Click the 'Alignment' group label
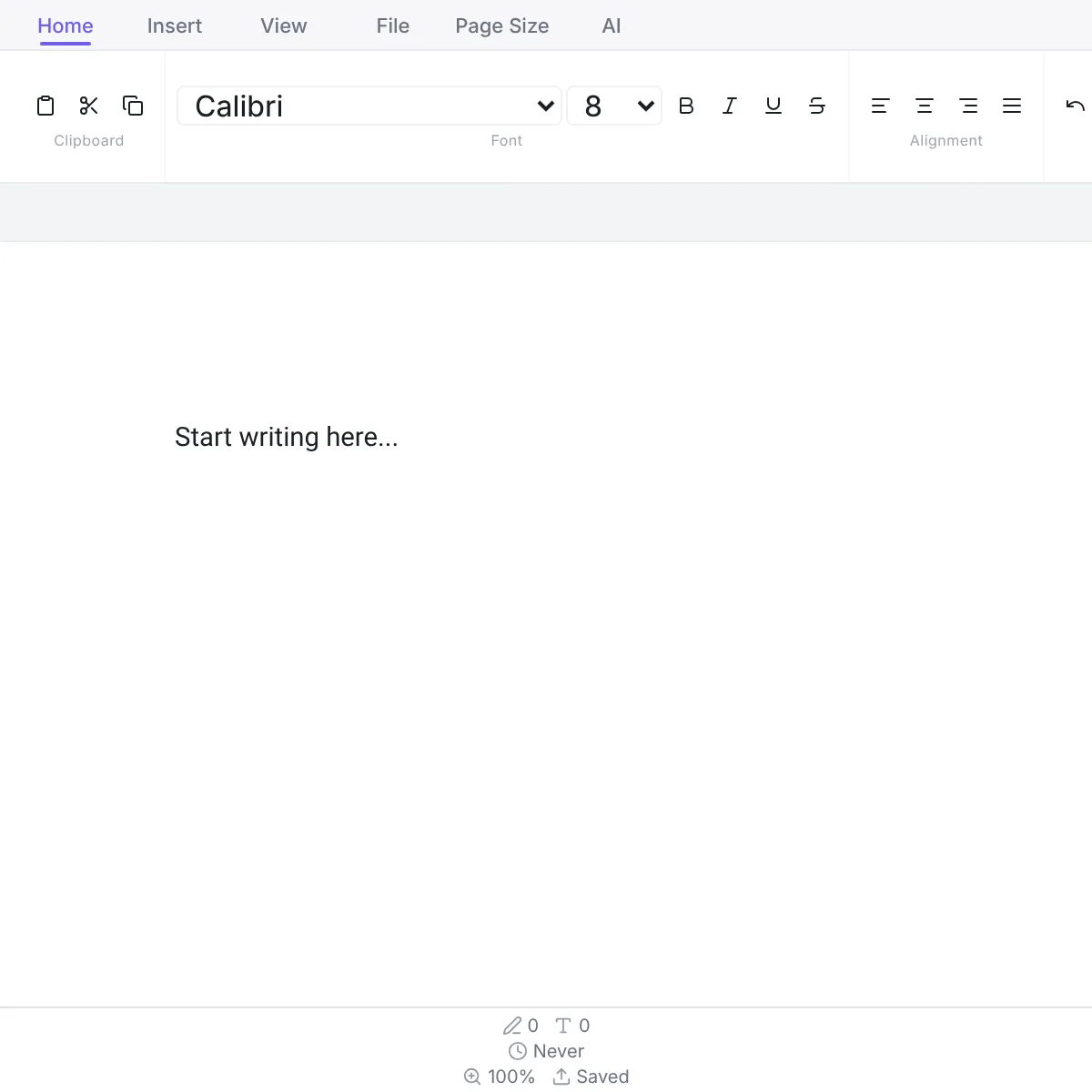Viewport: 1092px width, 1092px height. 946,140
